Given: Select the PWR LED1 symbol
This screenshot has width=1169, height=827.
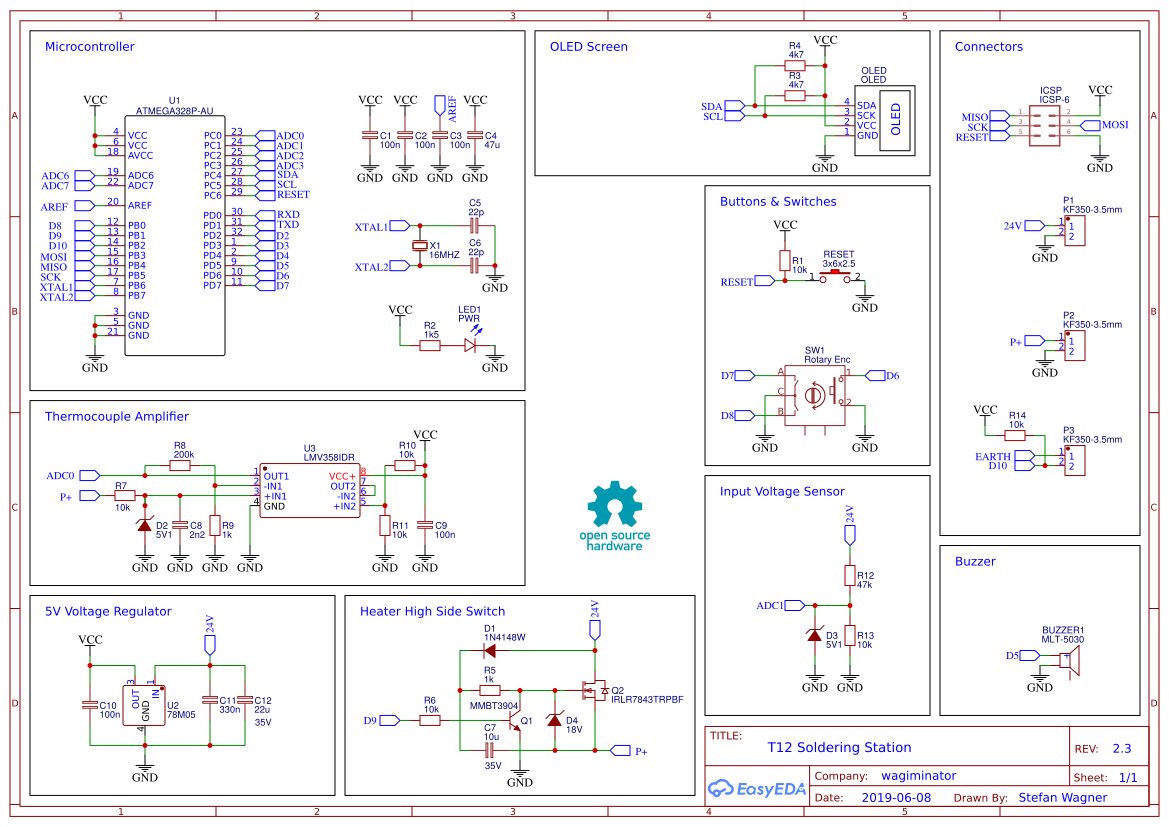Looking at the screenshot, I should pyautogui.click(x=470, y=345).
